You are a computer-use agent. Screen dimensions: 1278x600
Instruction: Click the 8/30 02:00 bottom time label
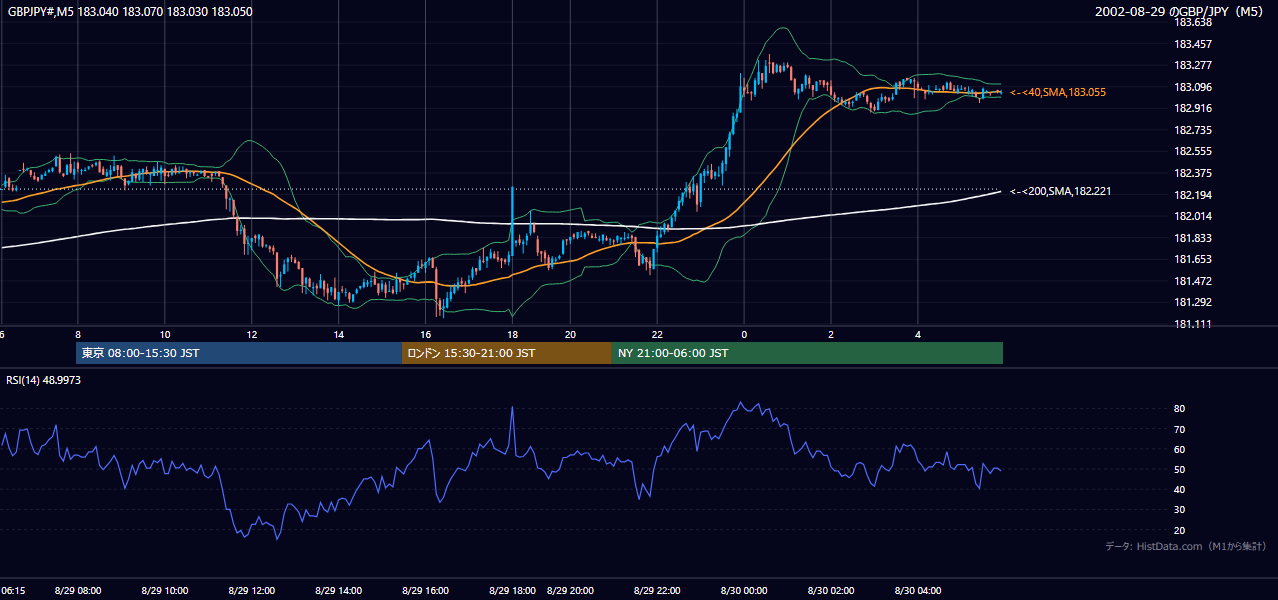[831, 590]
